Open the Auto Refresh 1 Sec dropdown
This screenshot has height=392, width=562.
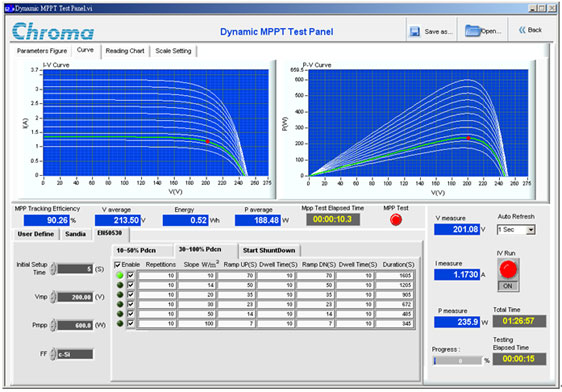(516, 230)
